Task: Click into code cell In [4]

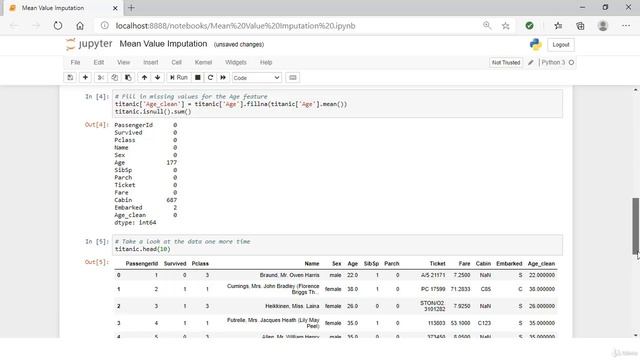Action: pyautogui.click(x=338, y=104)
